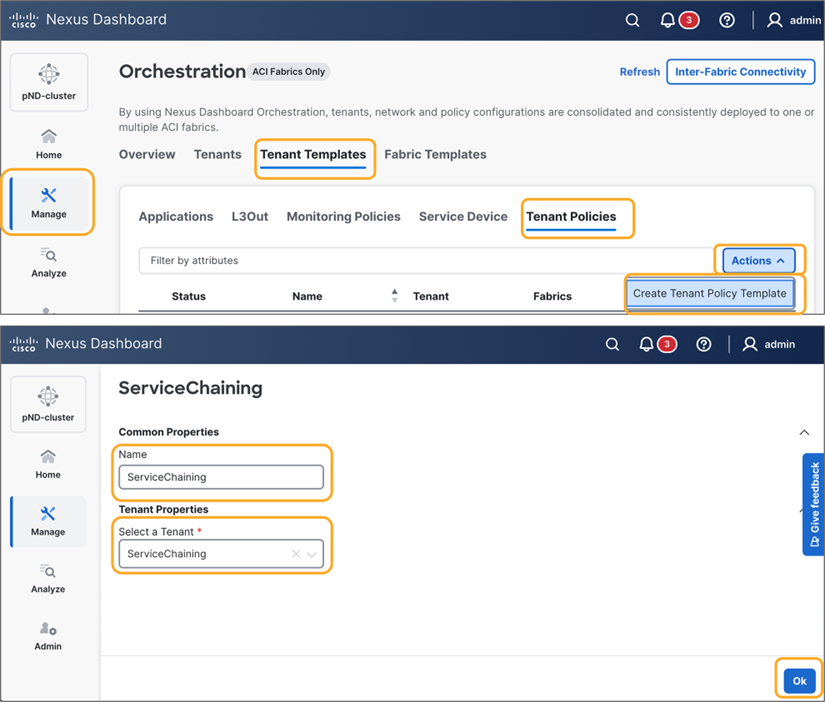Click the Status column header
This screenshot has height=702, width=825.
click(188, 296)
